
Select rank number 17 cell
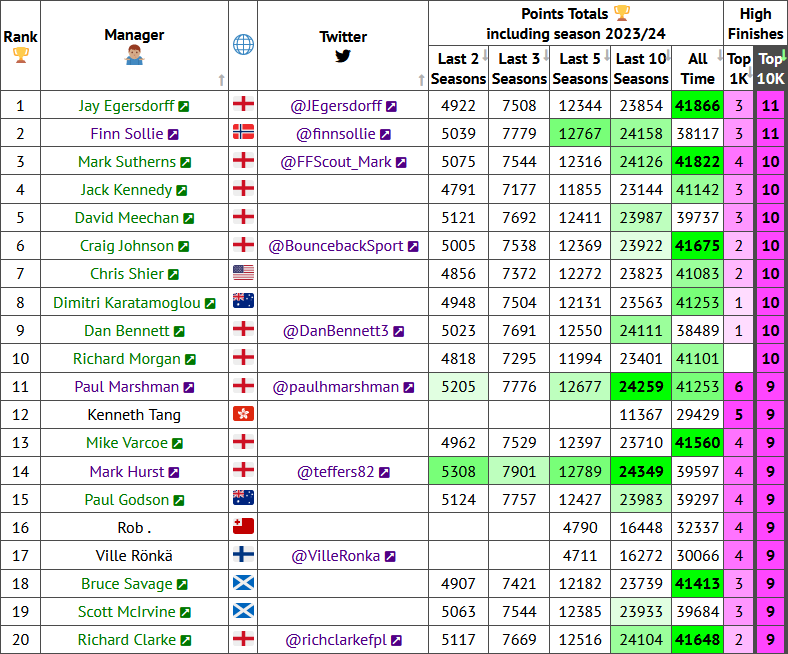point(21,555)
